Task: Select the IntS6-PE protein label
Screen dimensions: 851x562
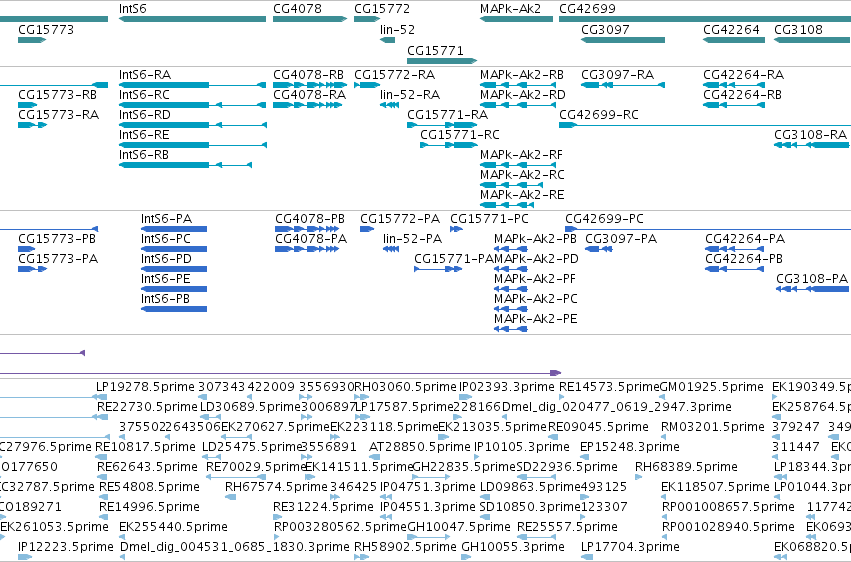Action: (166, 279)
